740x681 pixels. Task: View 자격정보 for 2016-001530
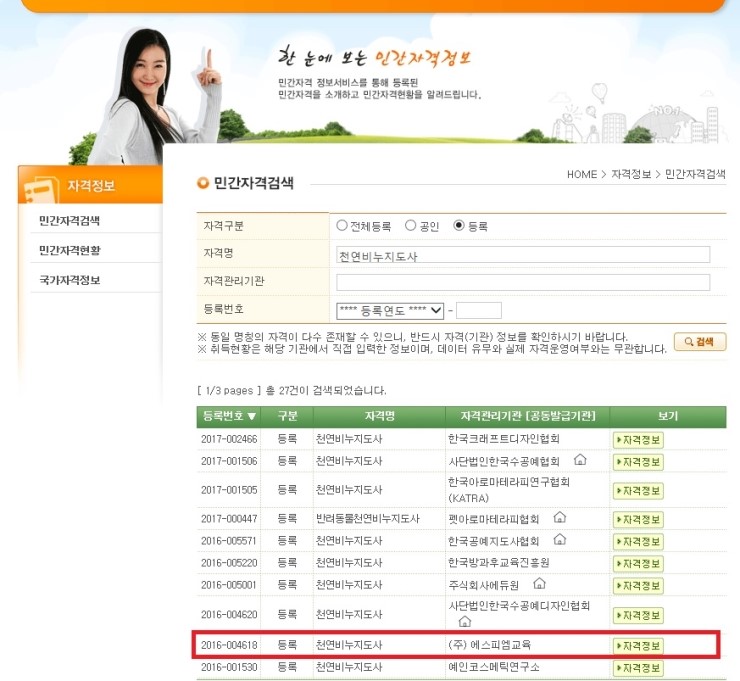(639, 668)
